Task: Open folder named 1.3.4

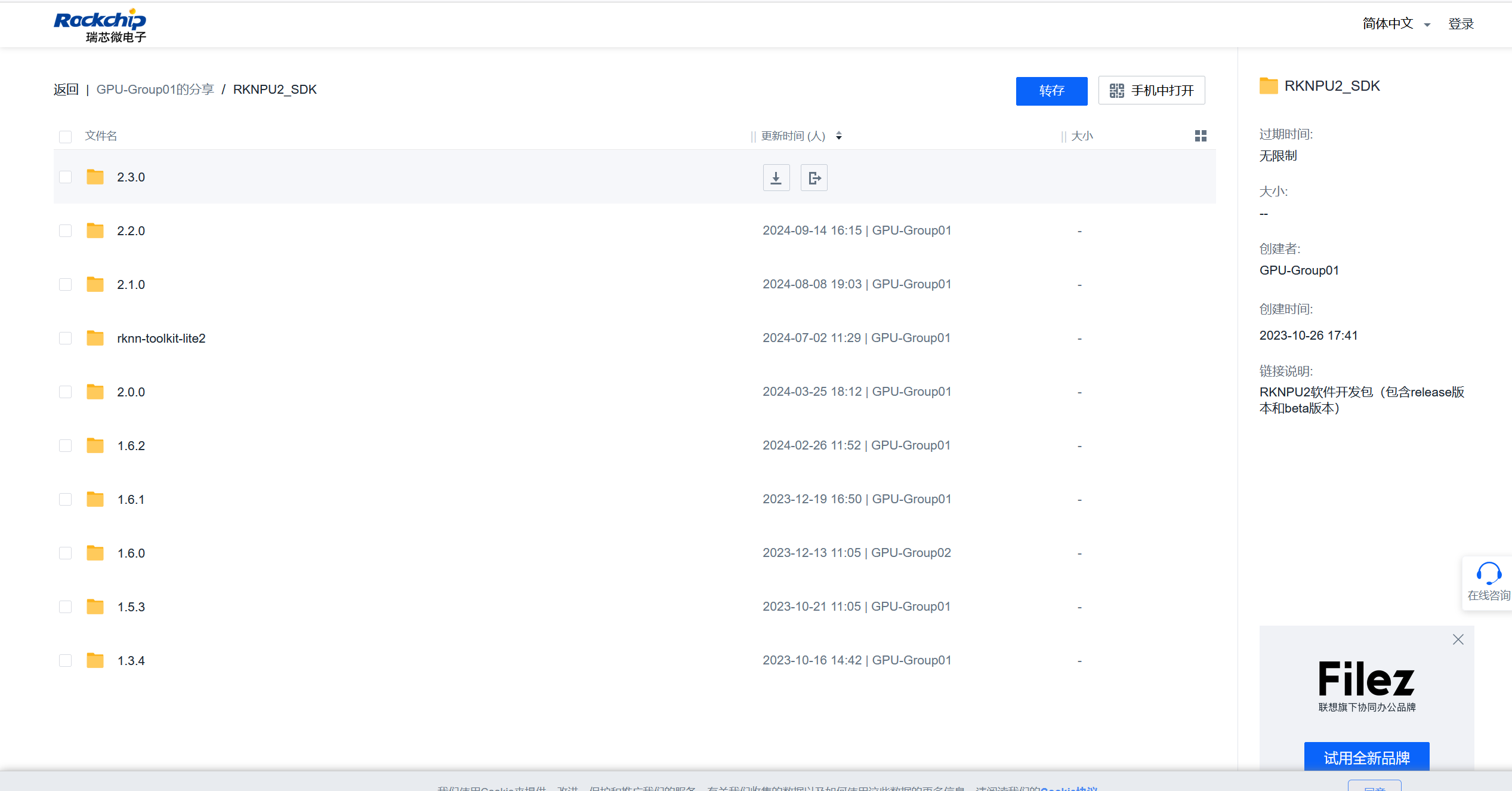Action: pos(131,661)
